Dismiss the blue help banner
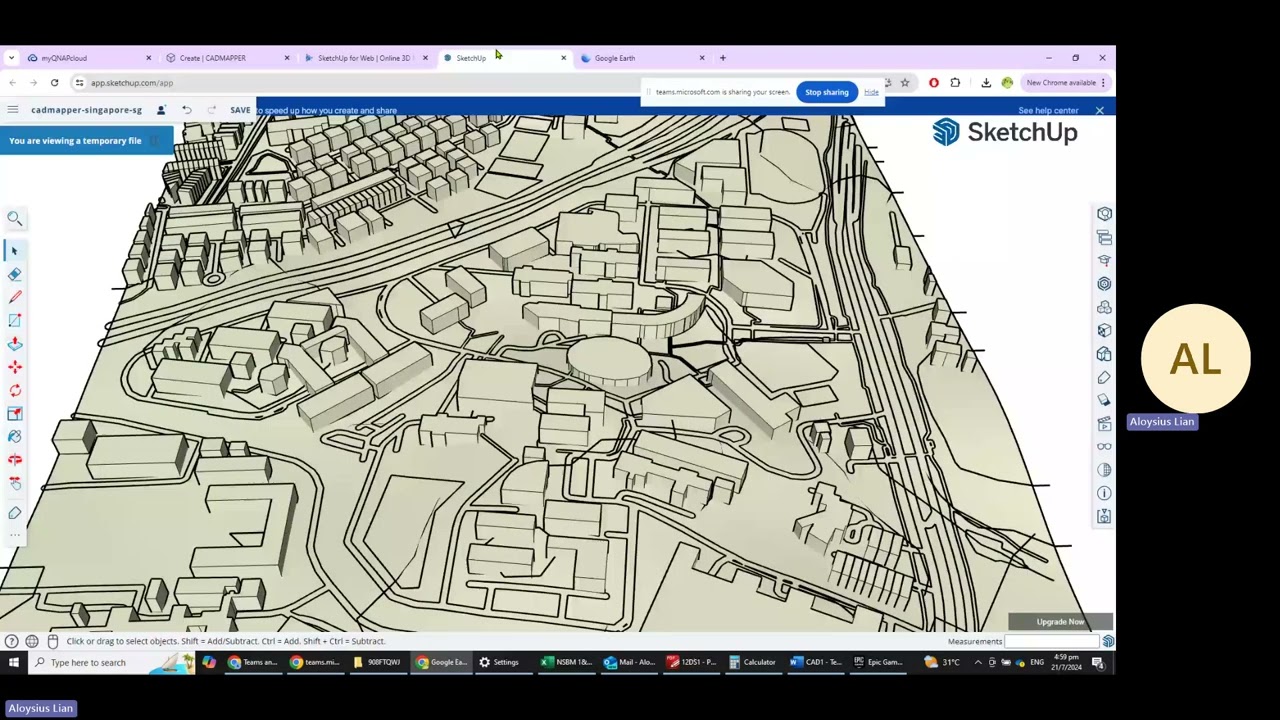Viewport: 1280px width, 720px height. 1099,111
